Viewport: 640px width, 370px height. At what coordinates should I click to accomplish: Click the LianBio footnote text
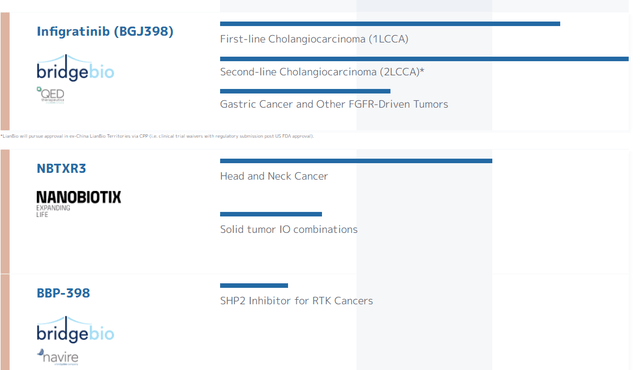pos(157,136)
